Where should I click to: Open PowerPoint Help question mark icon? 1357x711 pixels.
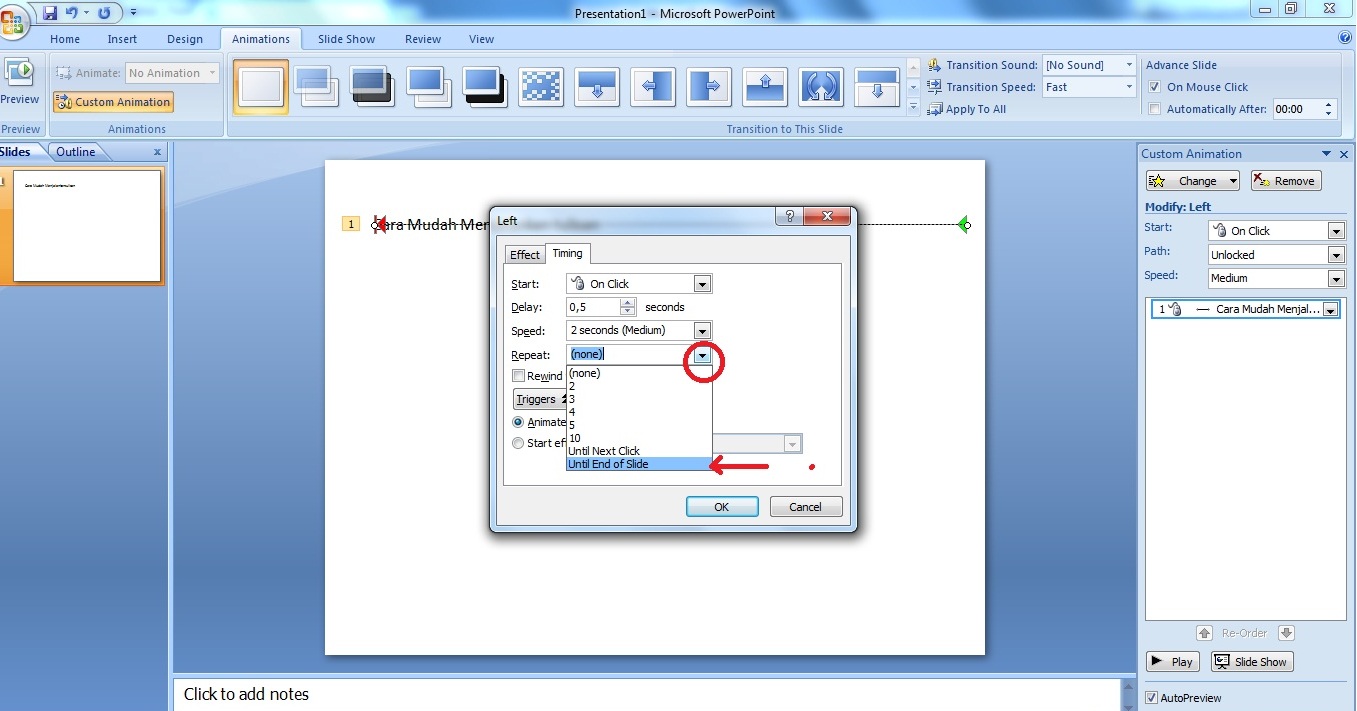coord(1345,38)
